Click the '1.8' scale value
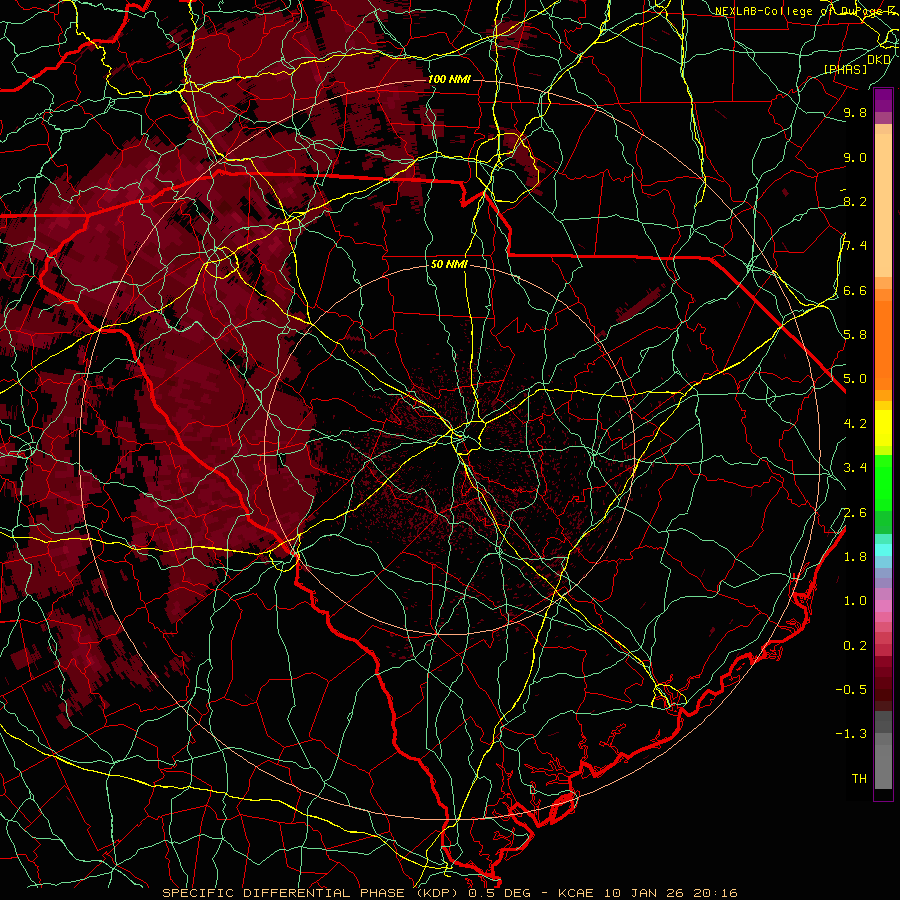This screenshot has width=900, height=900. pos(855,557)
